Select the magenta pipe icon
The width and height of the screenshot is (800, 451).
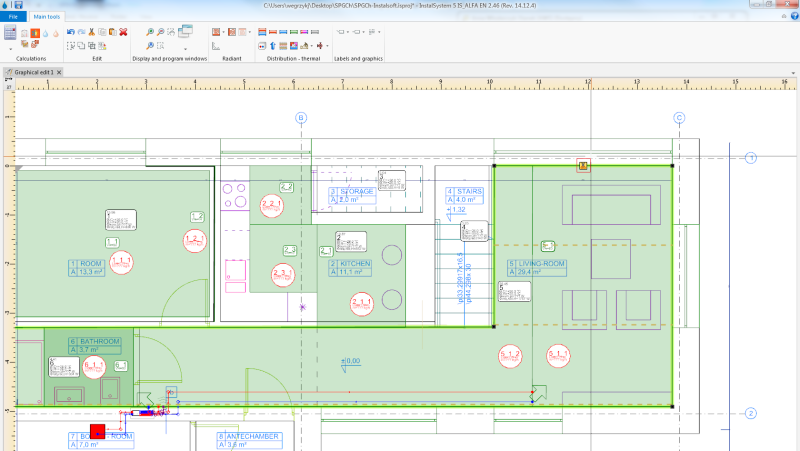[x=304, y=32]
